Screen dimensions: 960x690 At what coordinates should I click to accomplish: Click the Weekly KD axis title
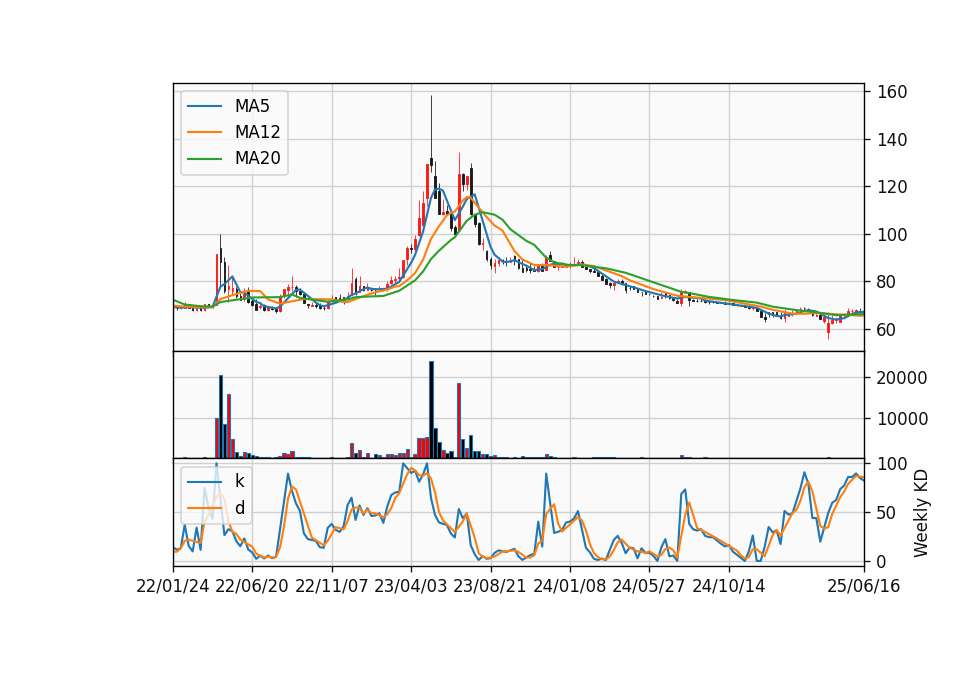tap(921, 513)
